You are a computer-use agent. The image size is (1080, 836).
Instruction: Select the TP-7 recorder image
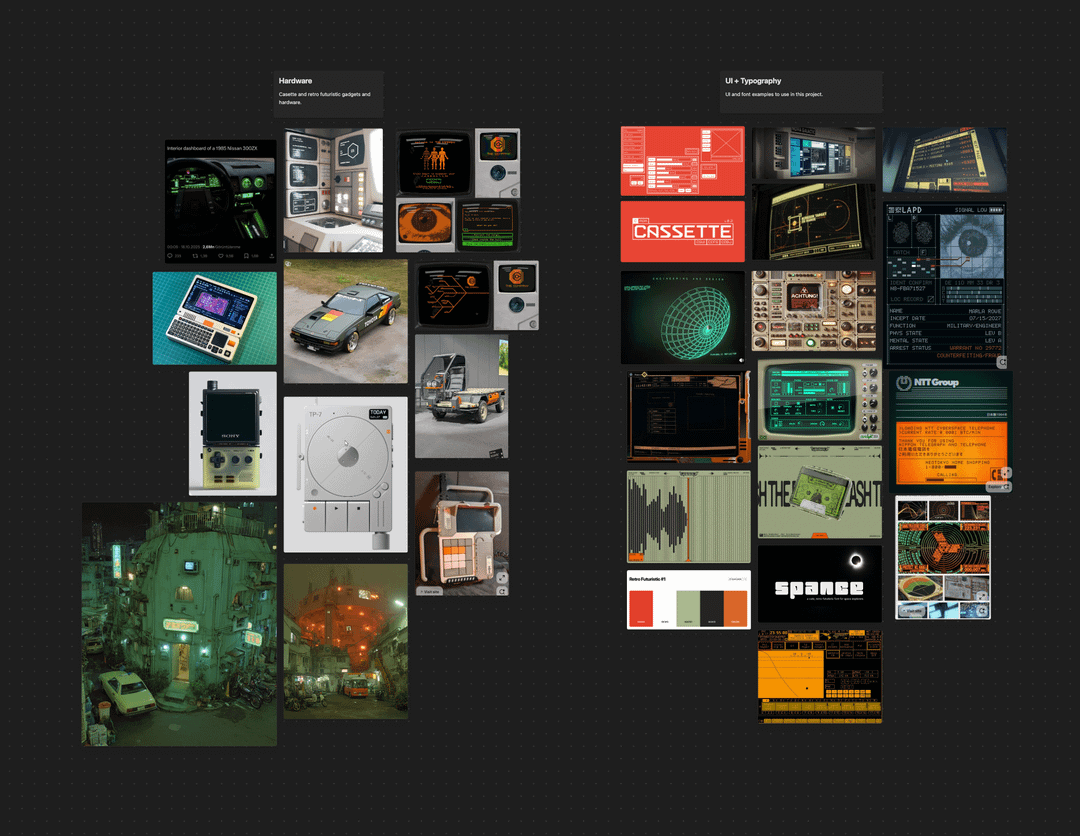pyautogui.click(x=345, y=474)
